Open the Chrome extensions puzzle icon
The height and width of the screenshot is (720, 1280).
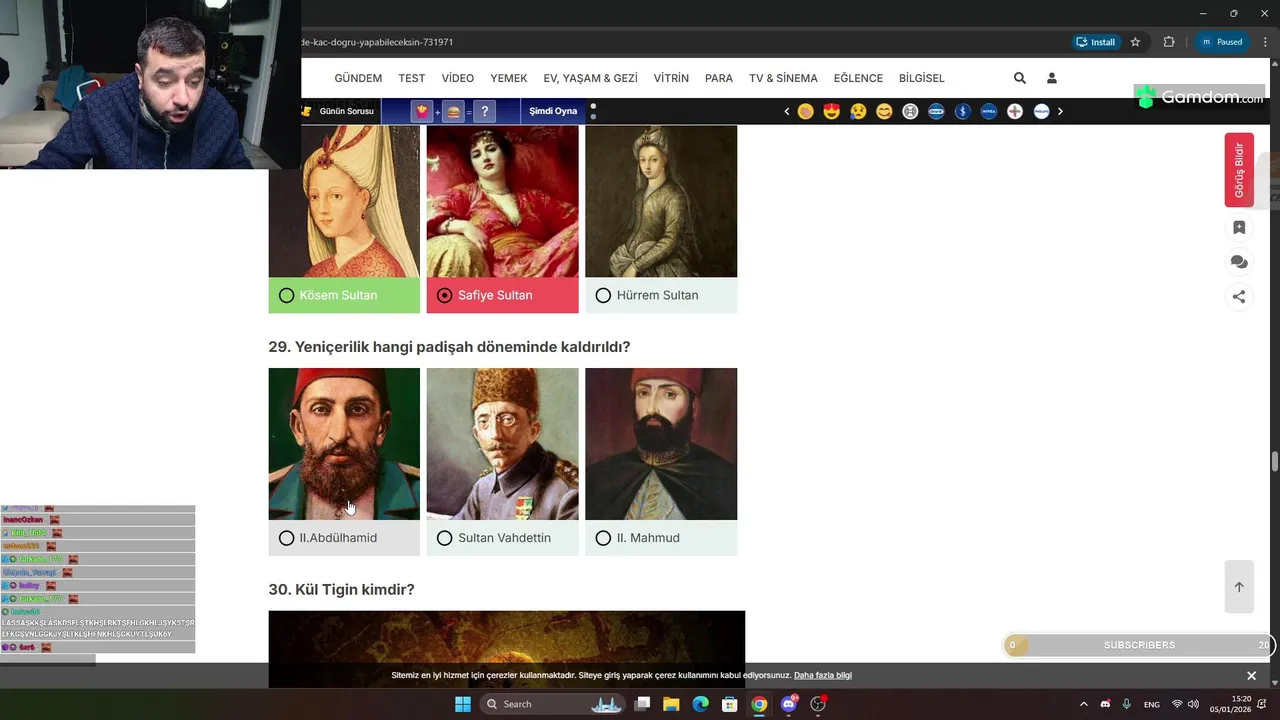click(1168, 42)
